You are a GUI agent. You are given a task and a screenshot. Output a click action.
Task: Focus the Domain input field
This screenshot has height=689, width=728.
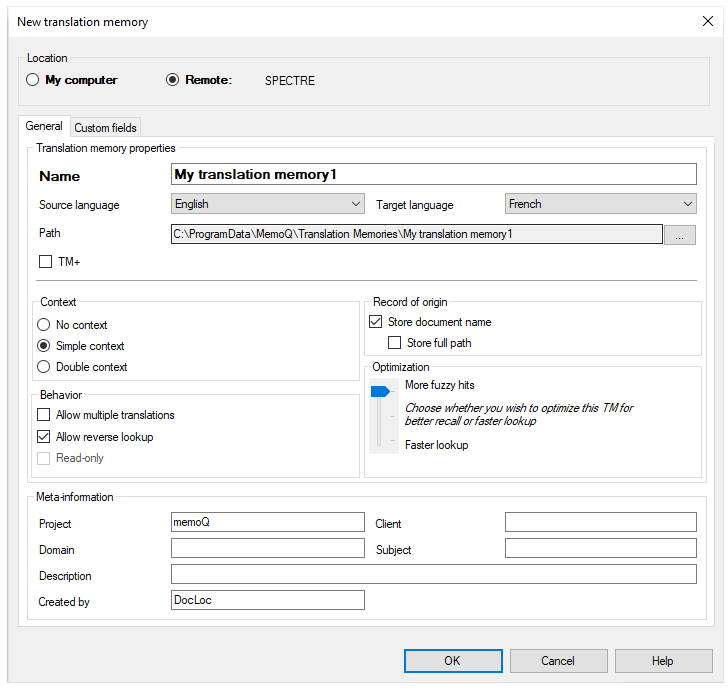267,548
